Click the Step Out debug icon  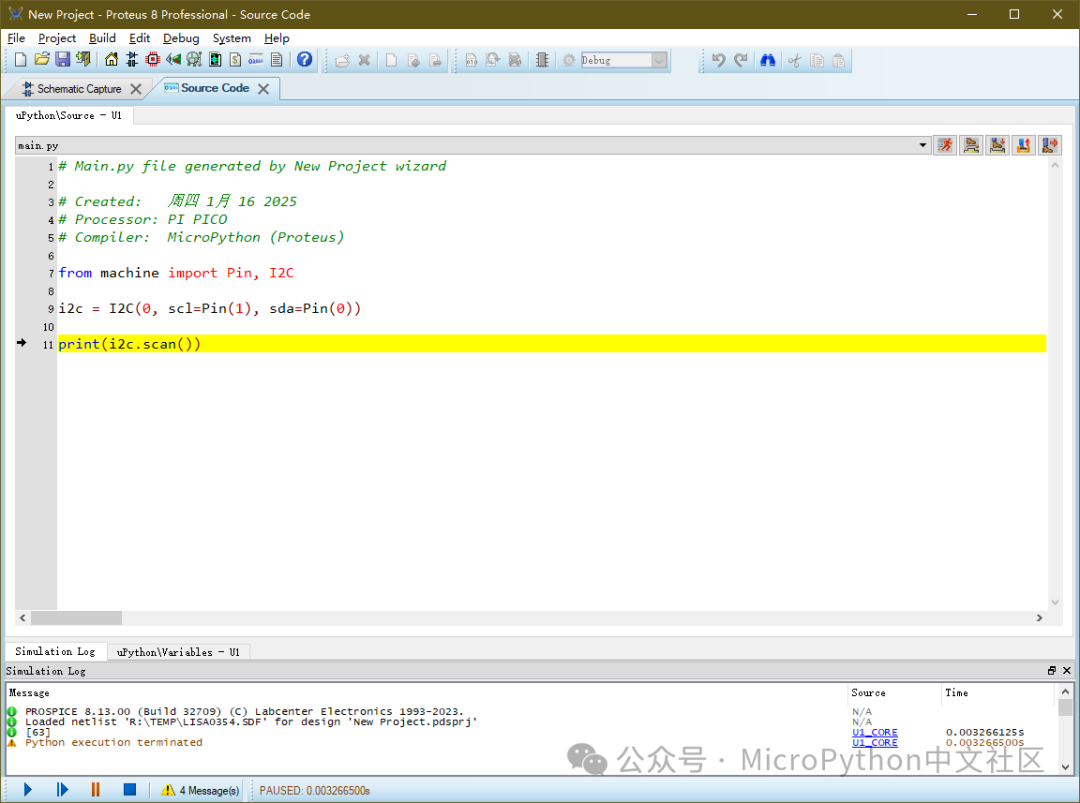point(1024,145)
